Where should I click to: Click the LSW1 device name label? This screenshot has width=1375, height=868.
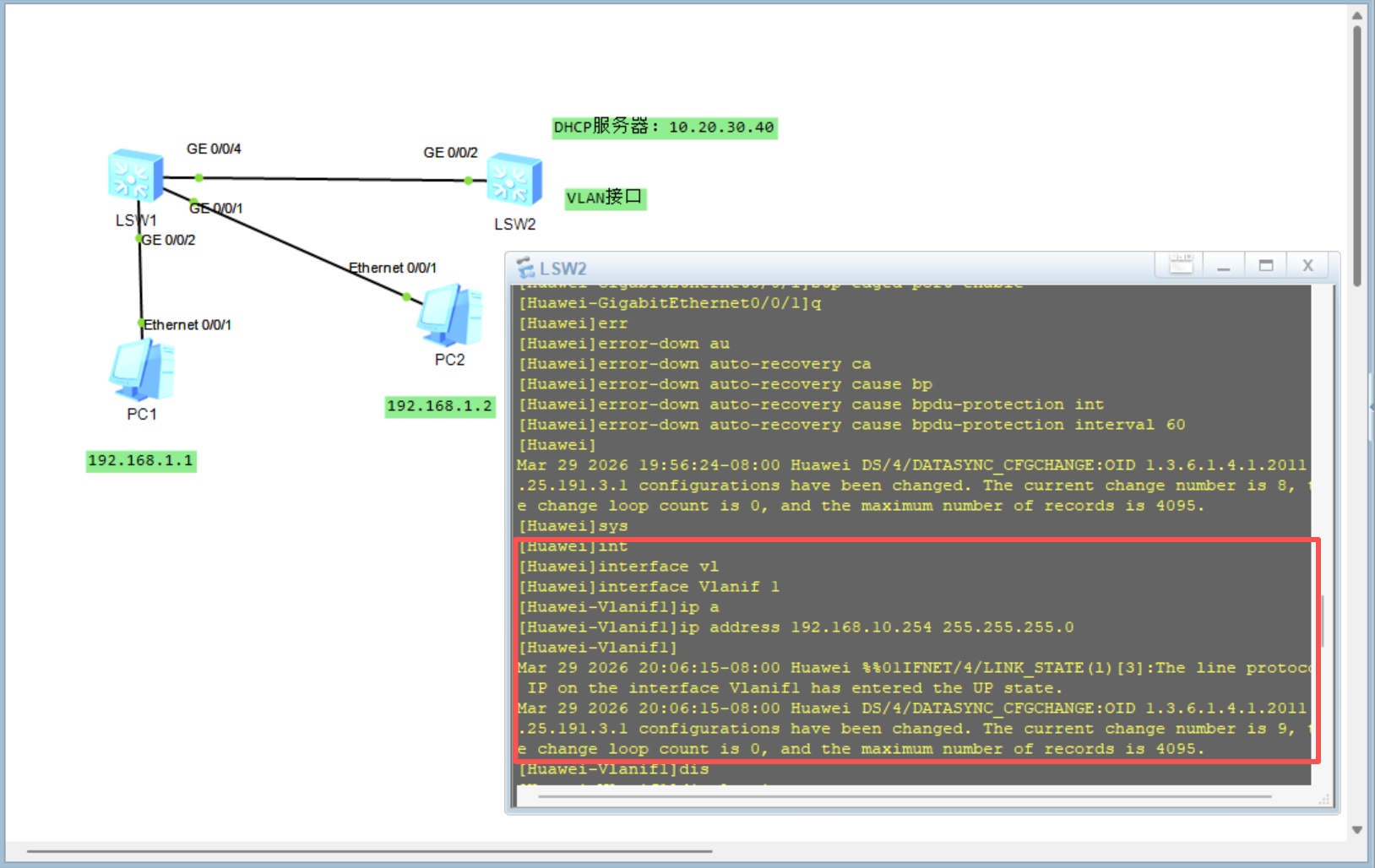pos(136,220)
